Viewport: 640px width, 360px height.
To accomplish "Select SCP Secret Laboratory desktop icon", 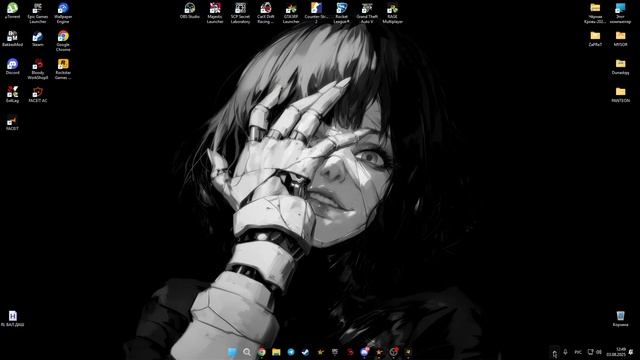I will coord(240,13).
